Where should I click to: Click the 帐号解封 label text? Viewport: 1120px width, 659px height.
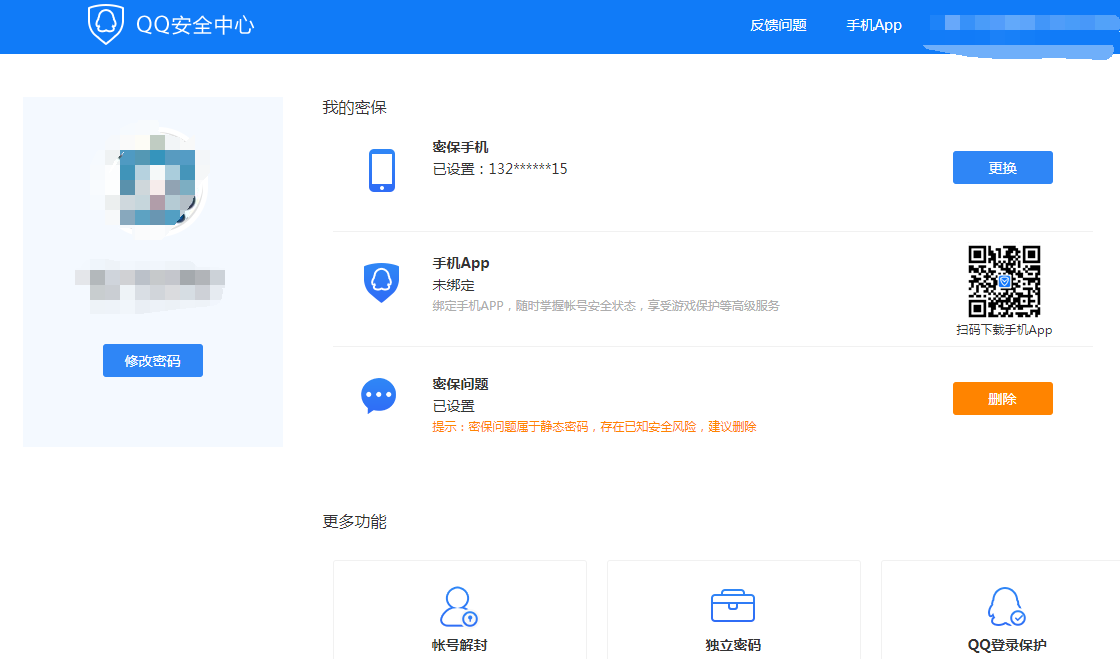click(x=459, y=645)
